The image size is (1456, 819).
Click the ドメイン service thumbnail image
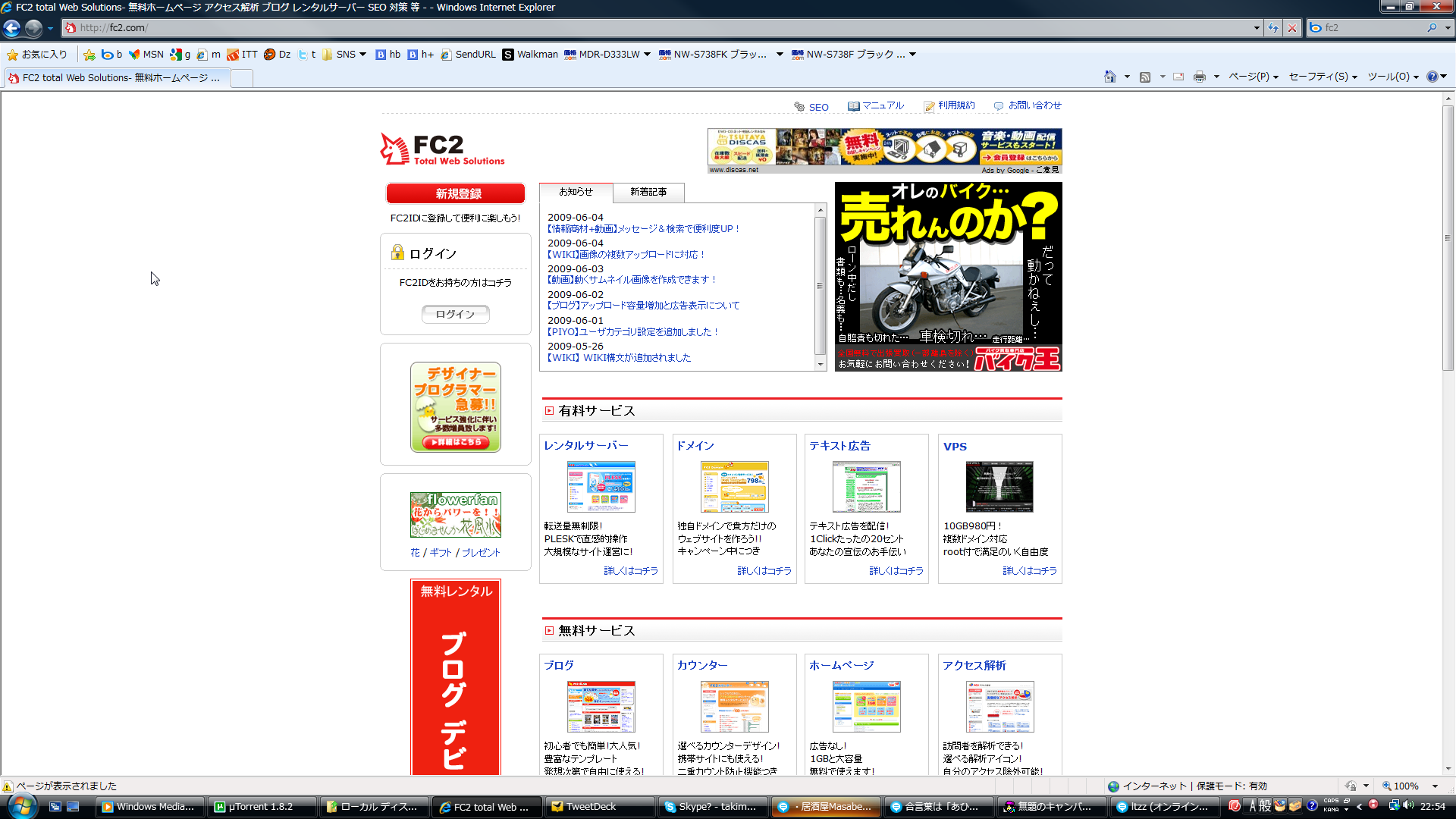click(x=734, y=487)
